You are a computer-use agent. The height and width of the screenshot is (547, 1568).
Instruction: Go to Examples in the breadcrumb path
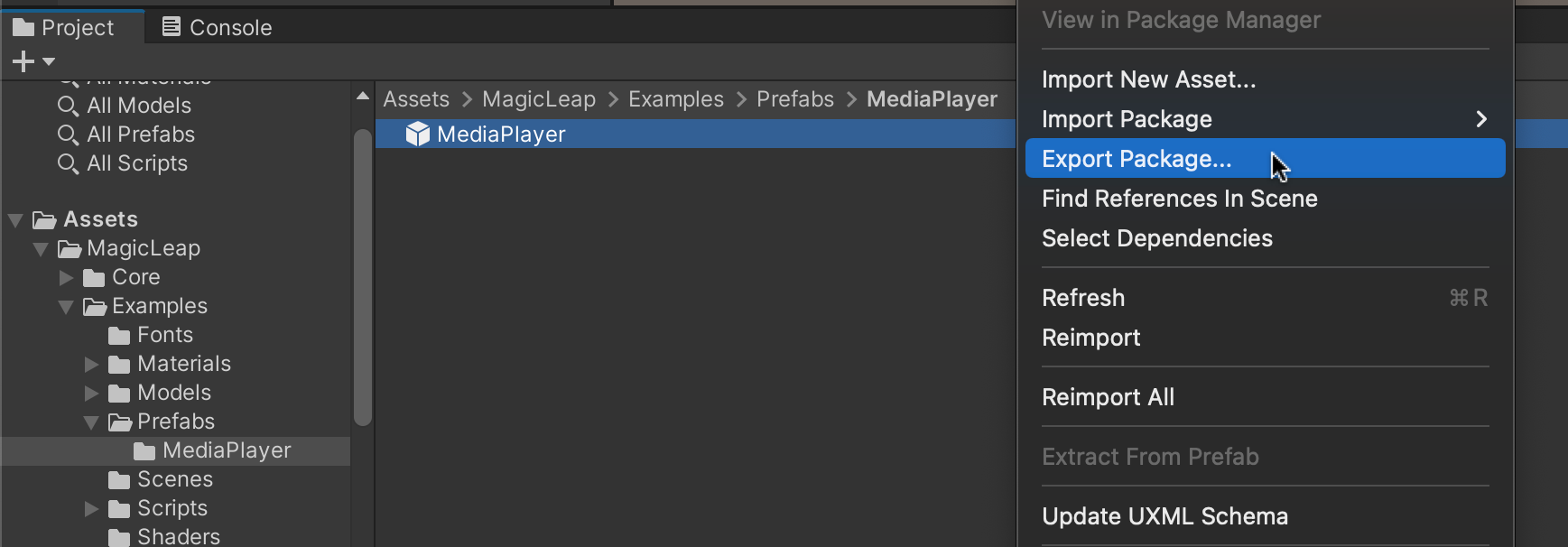(675, 99)
